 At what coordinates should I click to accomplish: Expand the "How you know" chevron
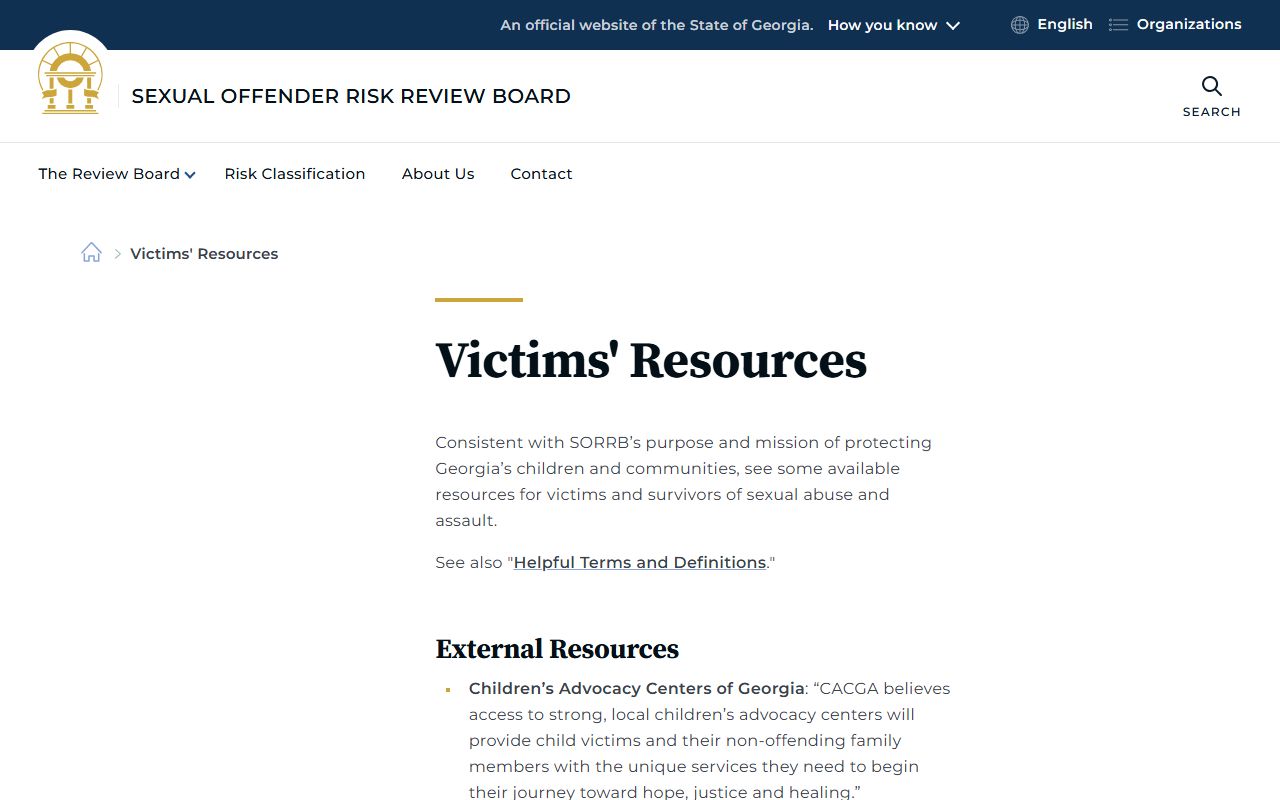pos(953,26)
